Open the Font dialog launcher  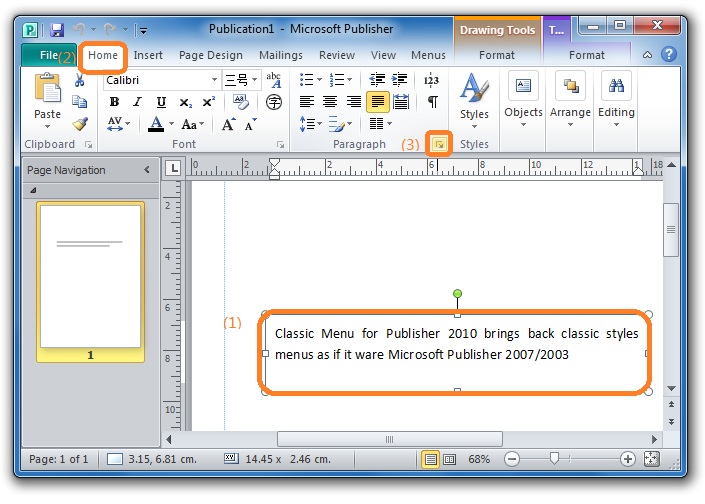pos(281,144)
